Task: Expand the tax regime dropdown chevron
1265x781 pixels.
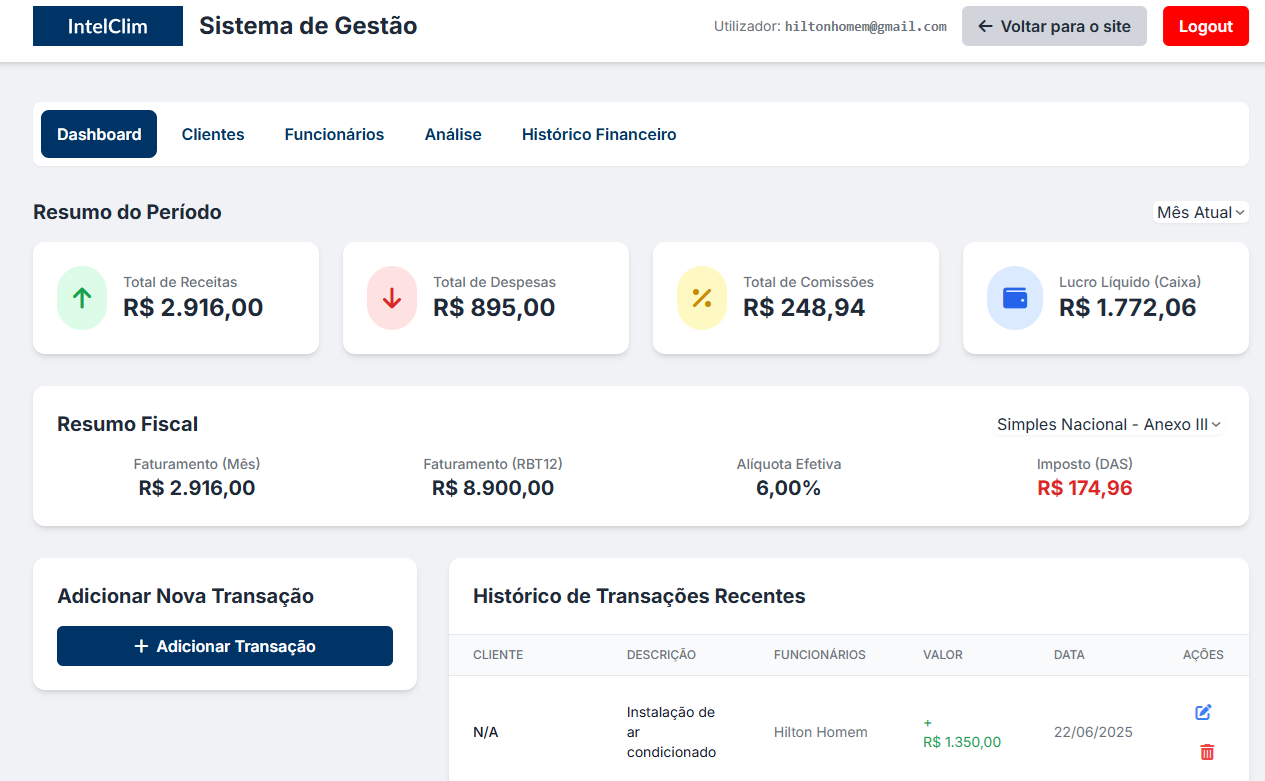Action: pos(1216,425)
